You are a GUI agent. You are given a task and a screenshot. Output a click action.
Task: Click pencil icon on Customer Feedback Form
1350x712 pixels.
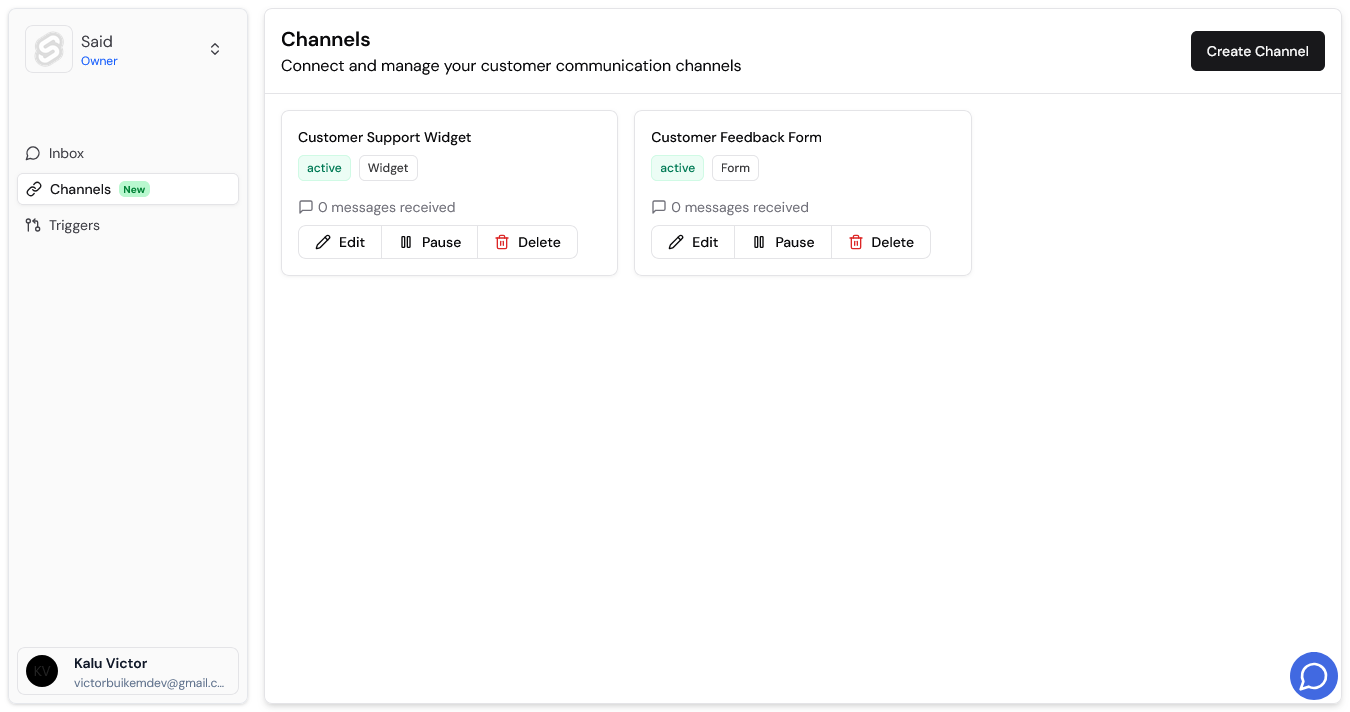[x=676, y=242]
